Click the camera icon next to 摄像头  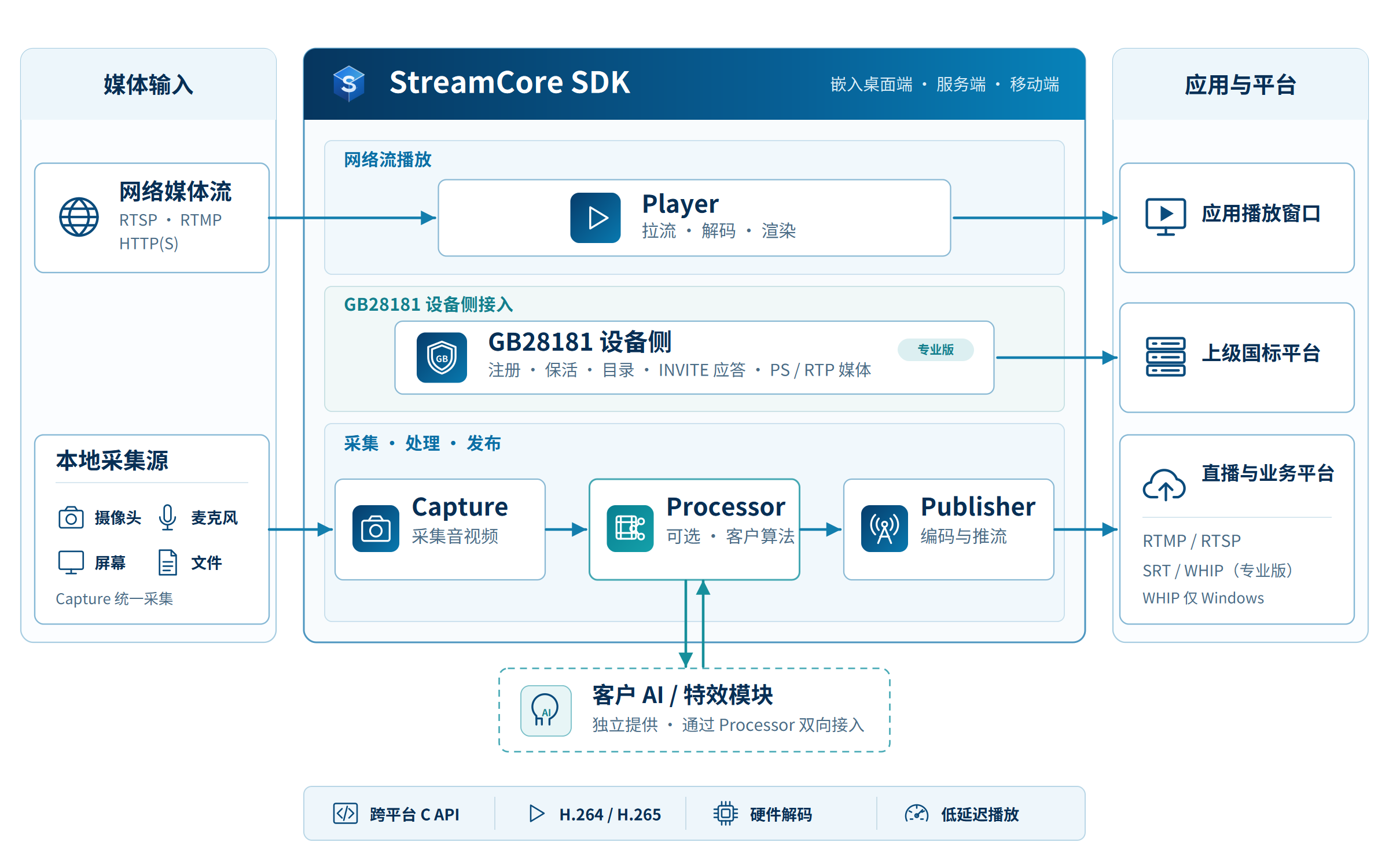[71, 517]
